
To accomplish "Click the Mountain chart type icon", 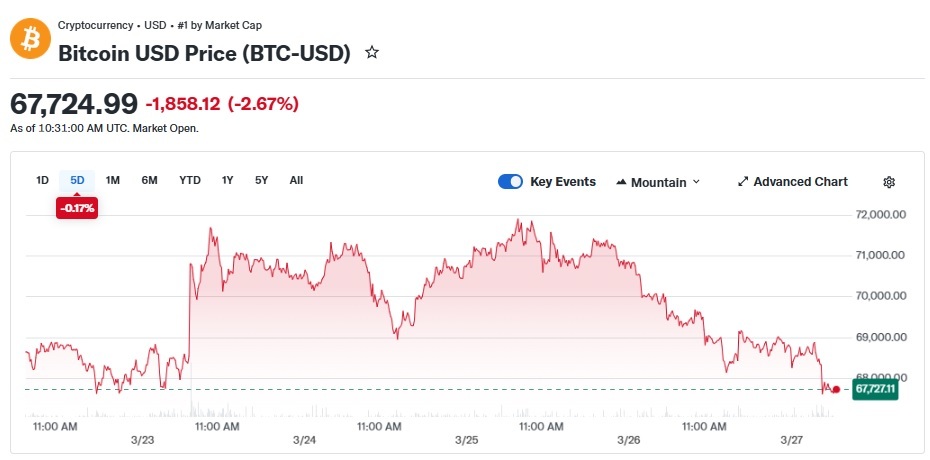I will [622, 182].
